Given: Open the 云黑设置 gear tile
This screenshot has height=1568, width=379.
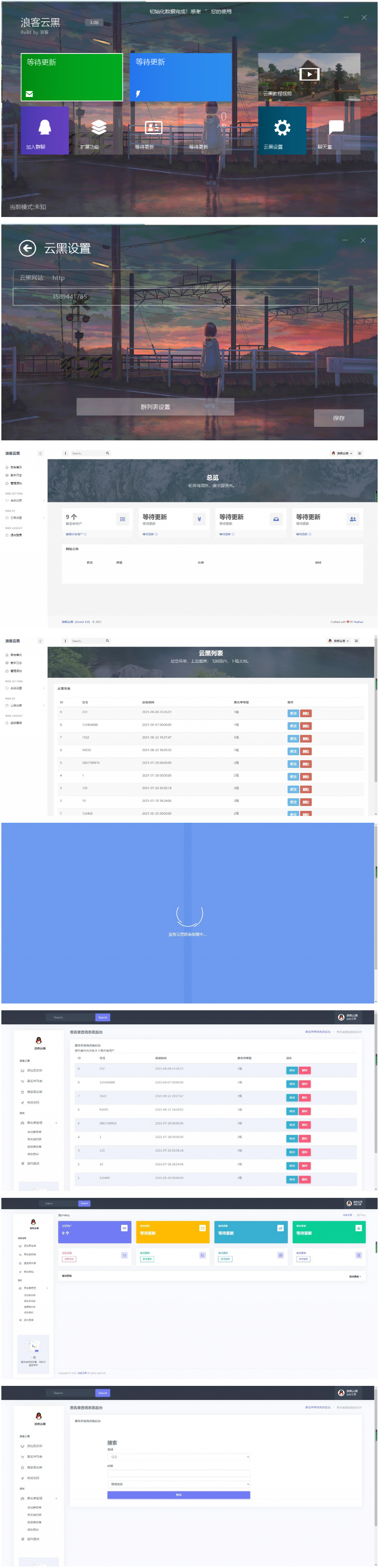Looking at the screenshot, I should pyautogui.click(x=282, y=130).
